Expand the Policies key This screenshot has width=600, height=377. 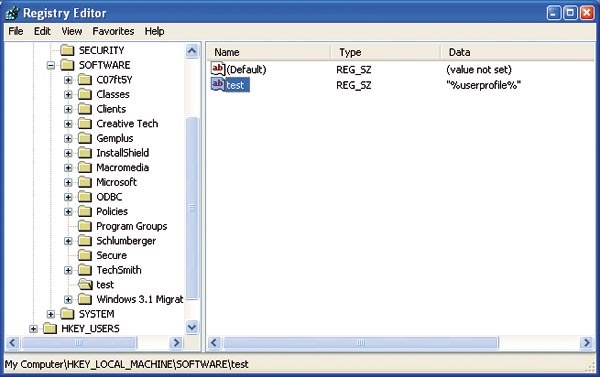pos(68,212)
